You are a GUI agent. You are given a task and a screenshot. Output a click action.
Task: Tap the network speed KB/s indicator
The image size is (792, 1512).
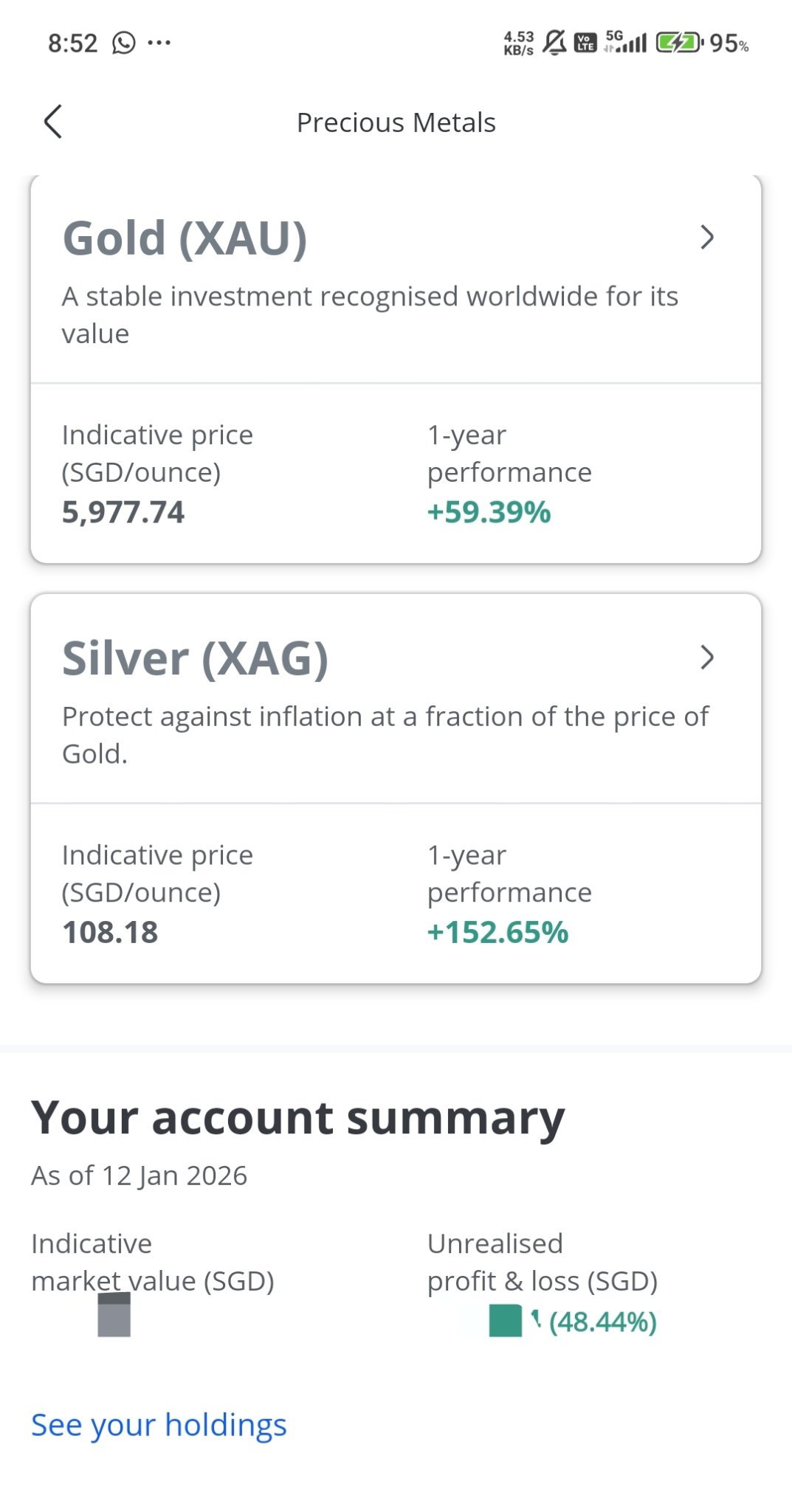(518, 44)
